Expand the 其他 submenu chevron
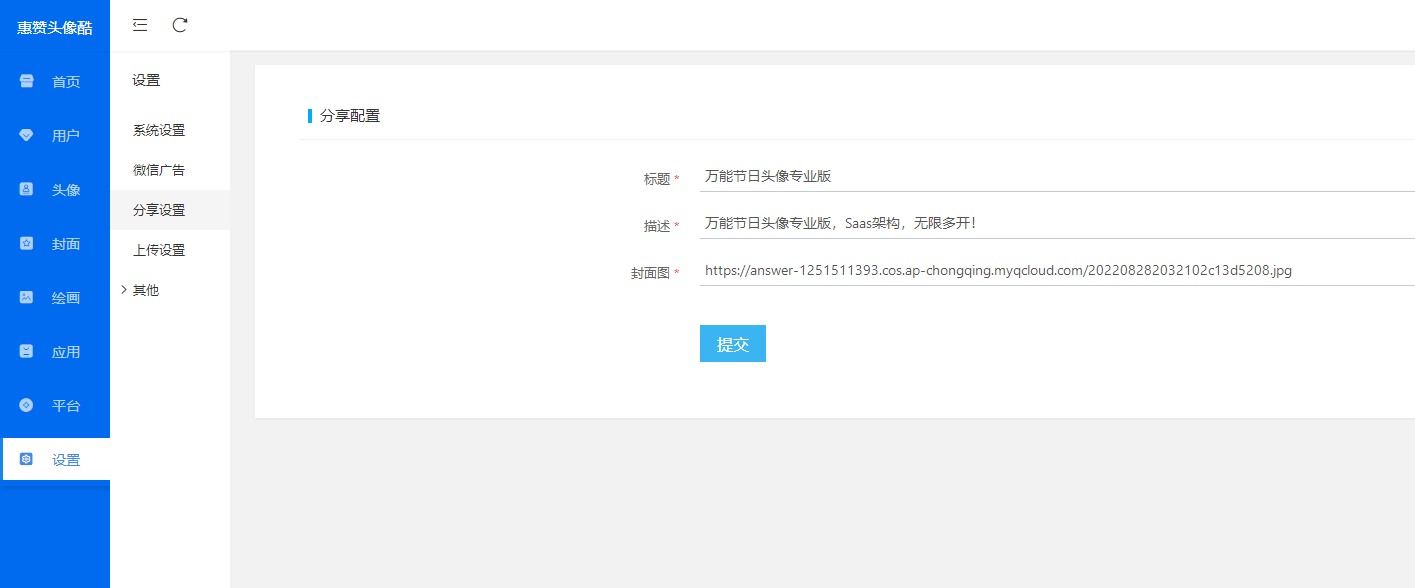Image resolution: width=1415 pixels, height=588 pixels. [124, 290]
